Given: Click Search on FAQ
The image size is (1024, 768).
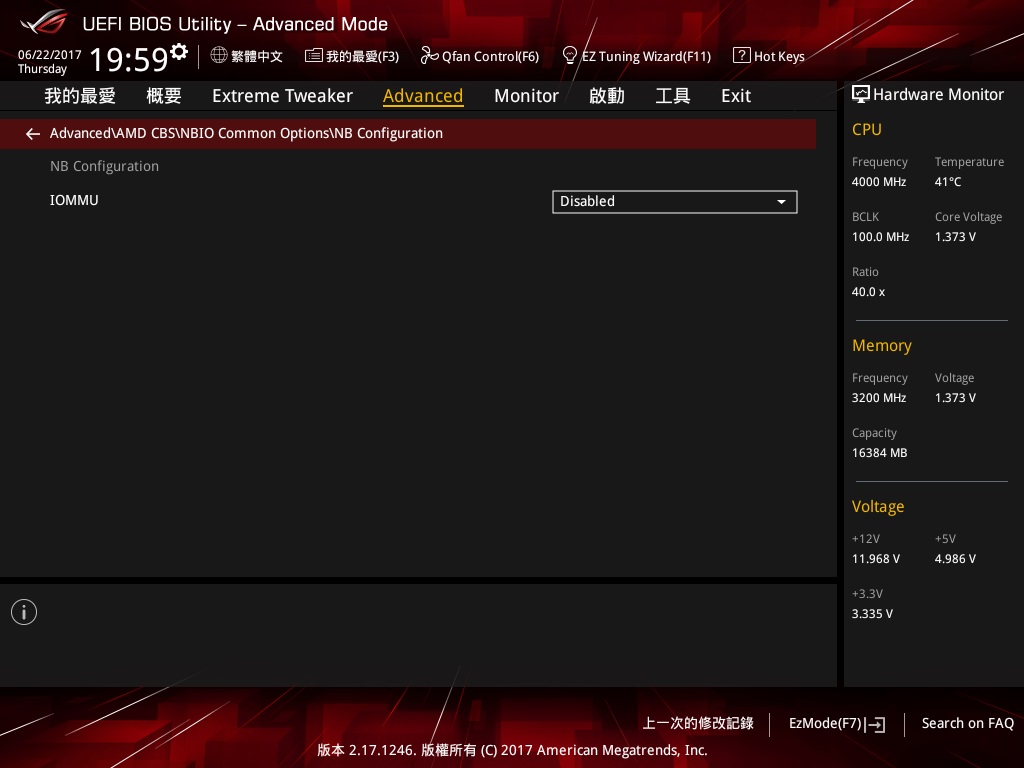Looking at the screenshot, I should (x=967, y=723).
